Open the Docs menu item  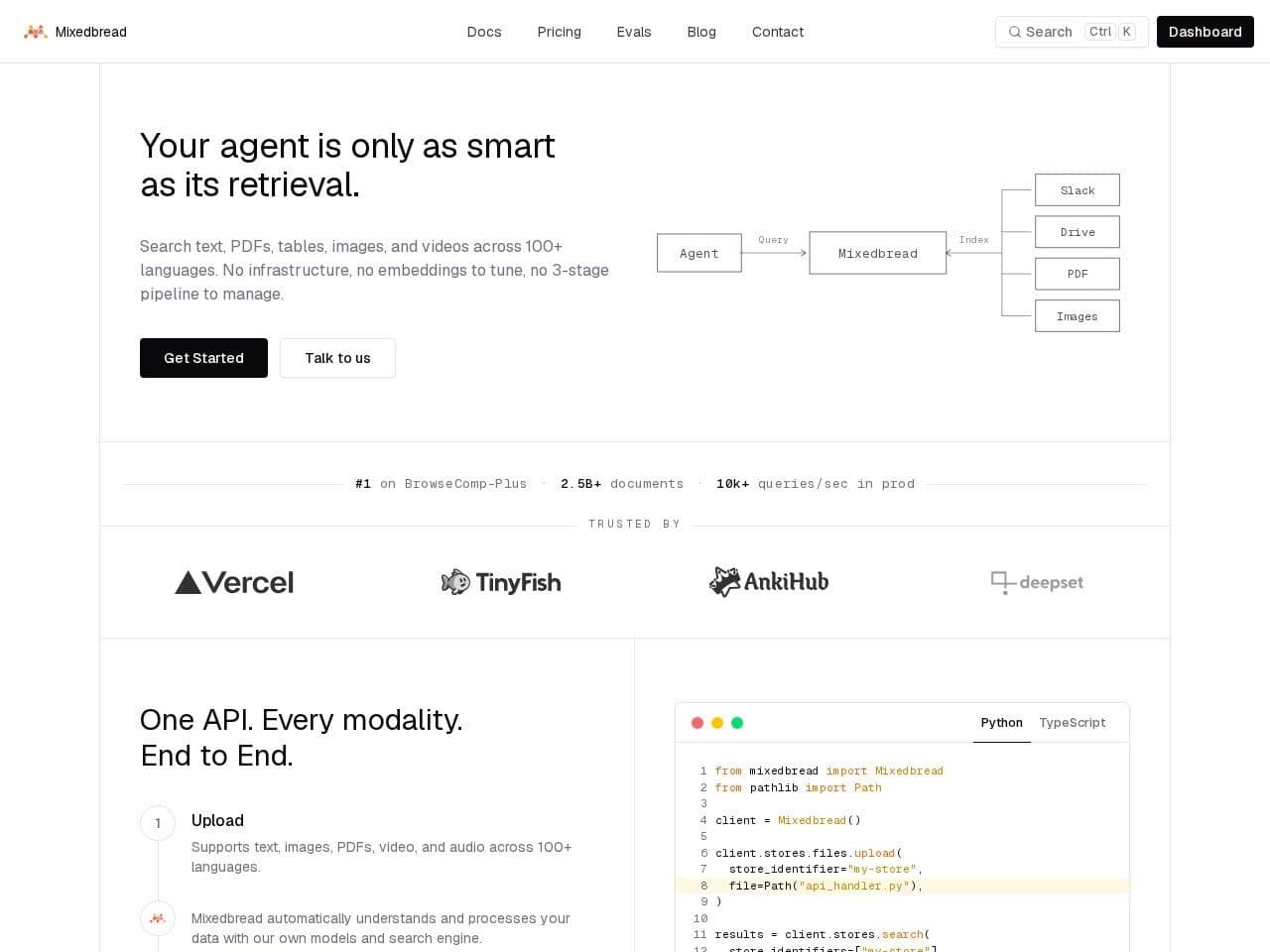click(x=484, y=32)
